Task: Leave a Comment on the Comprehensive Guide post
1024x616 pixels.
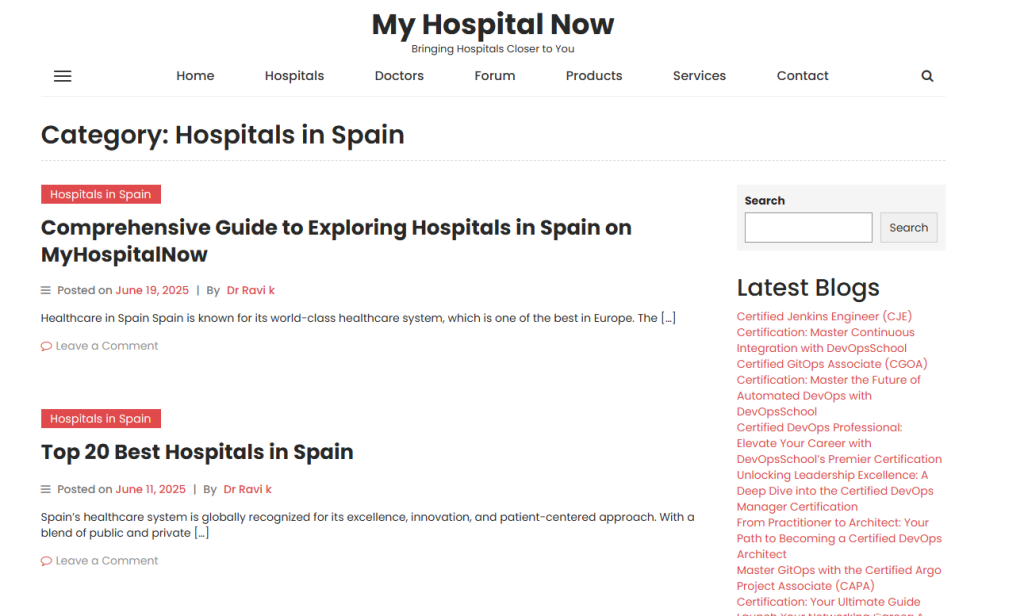Action: click(107, 346)
